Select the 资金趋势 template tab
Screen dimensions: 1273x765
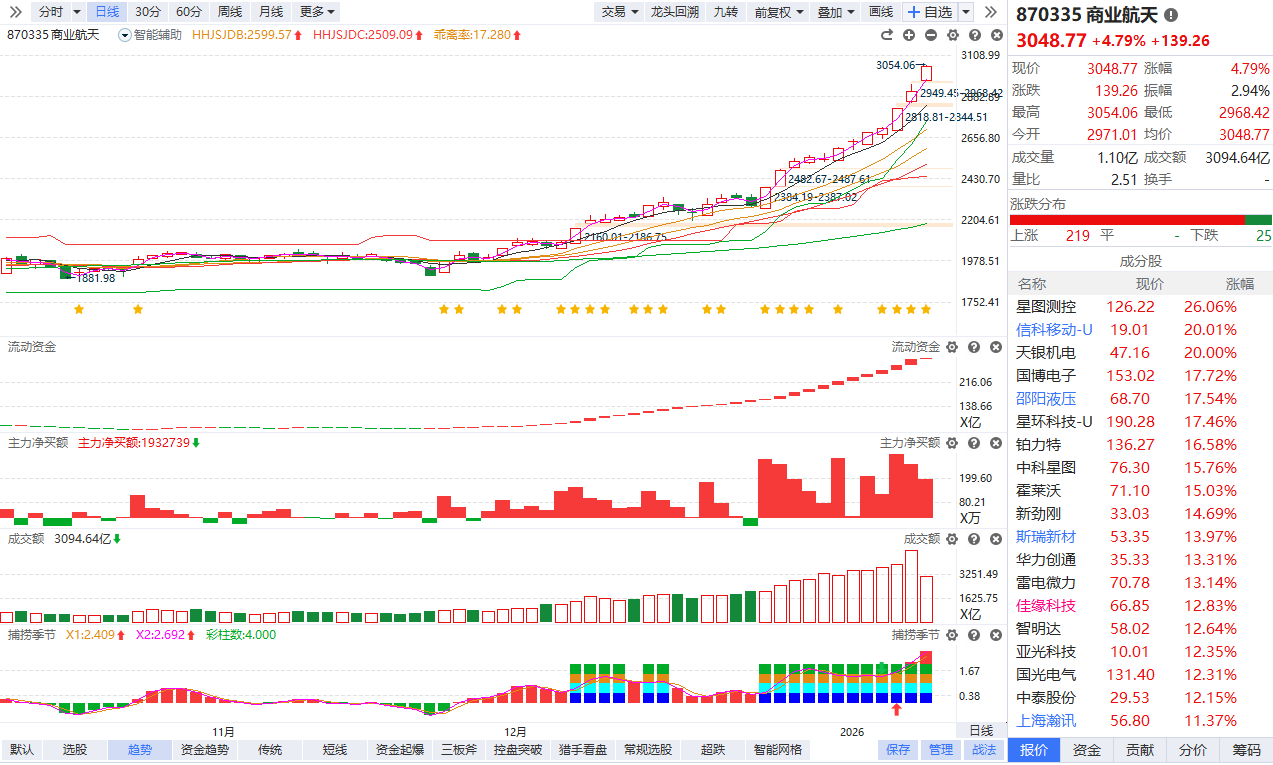coord(204,750)
